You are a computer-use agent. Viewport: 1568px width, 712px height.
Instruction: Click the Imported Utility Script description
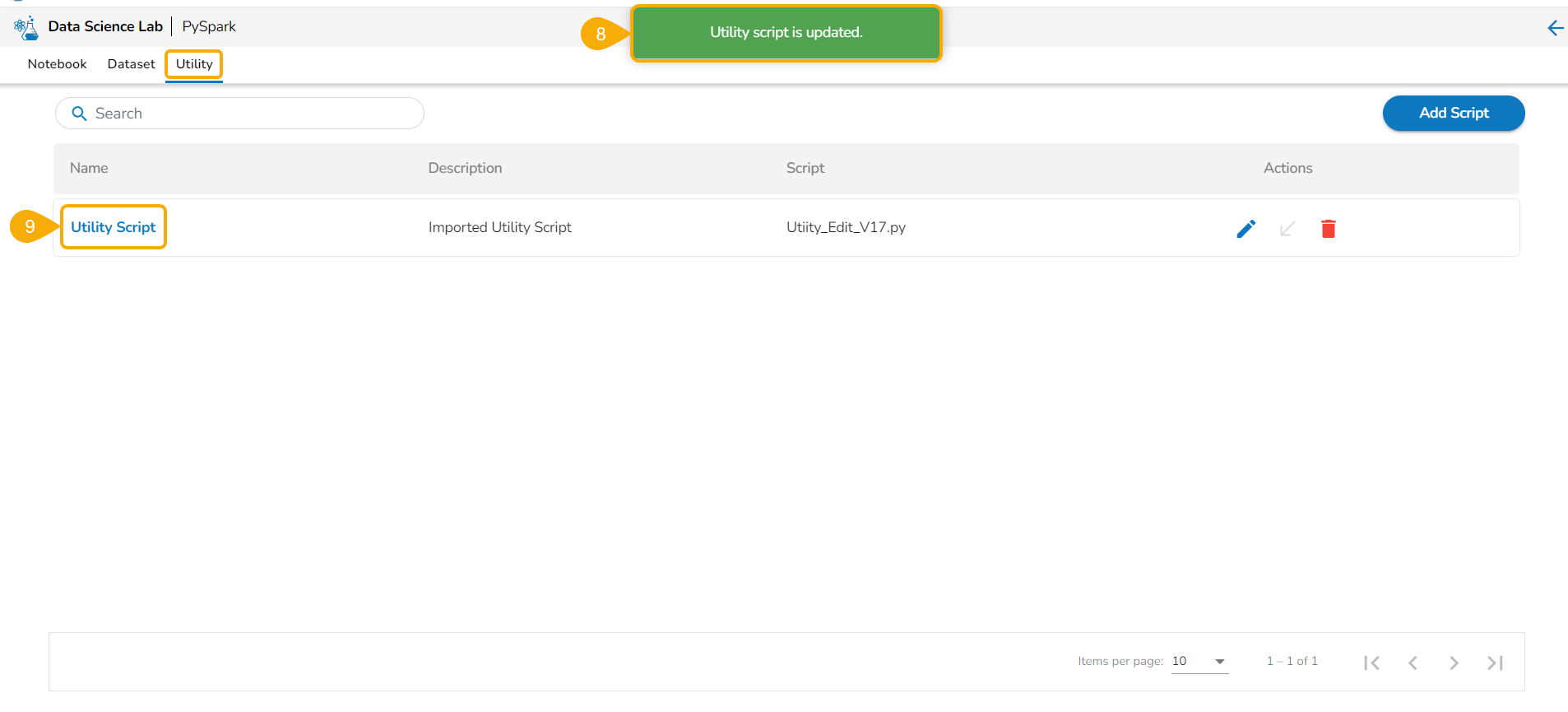pos(500,227)
